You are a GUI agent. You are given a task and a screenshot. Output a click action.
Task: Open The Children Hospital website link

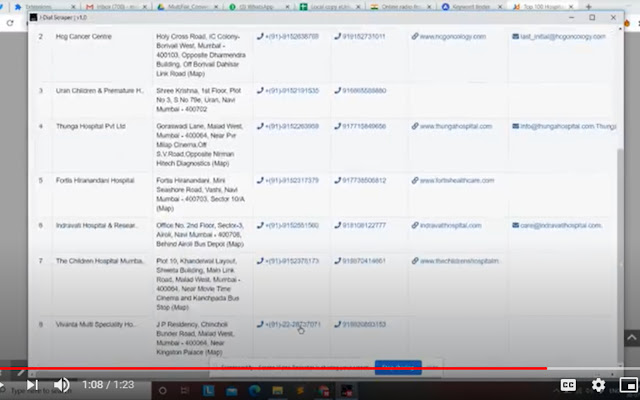coord(455,261)
